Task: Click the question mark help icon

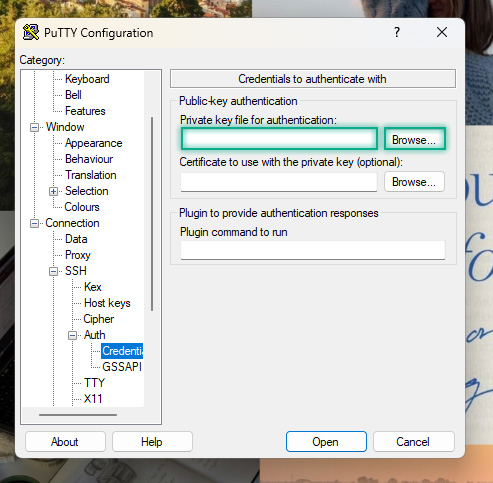Action: tap(397, 32)
